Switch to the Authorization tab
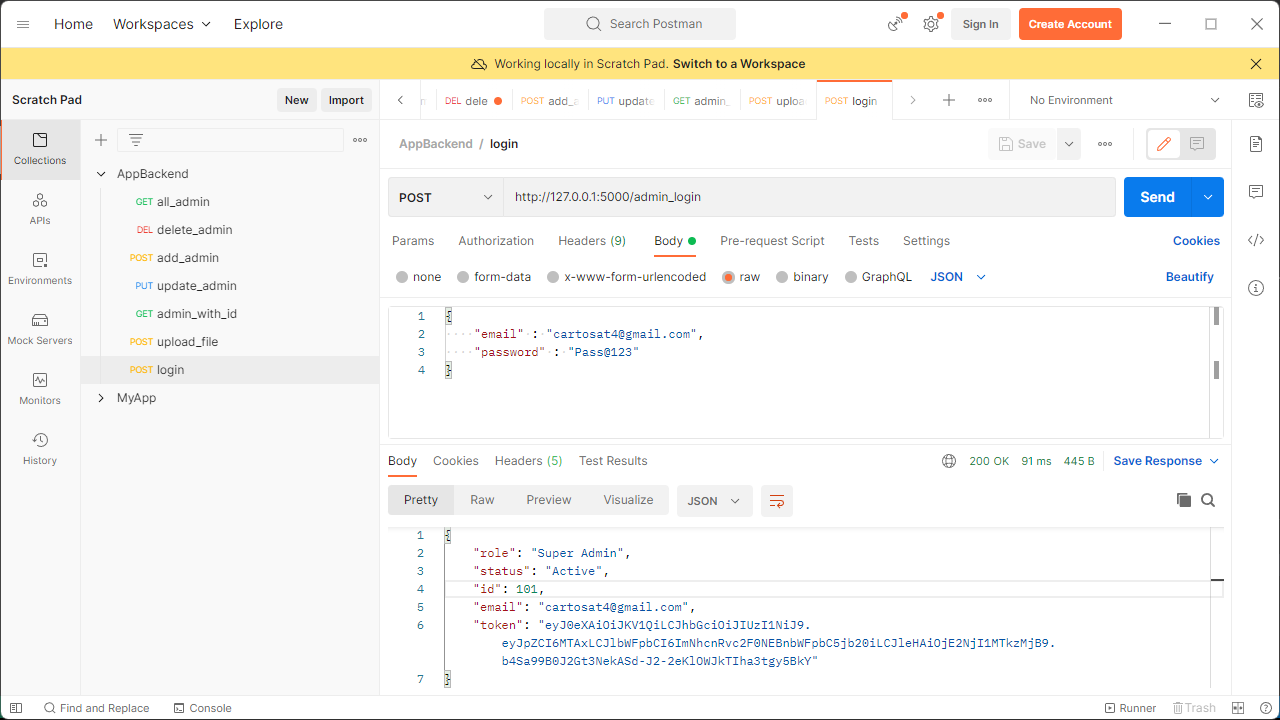1280x720 pixels. (496, 241)
